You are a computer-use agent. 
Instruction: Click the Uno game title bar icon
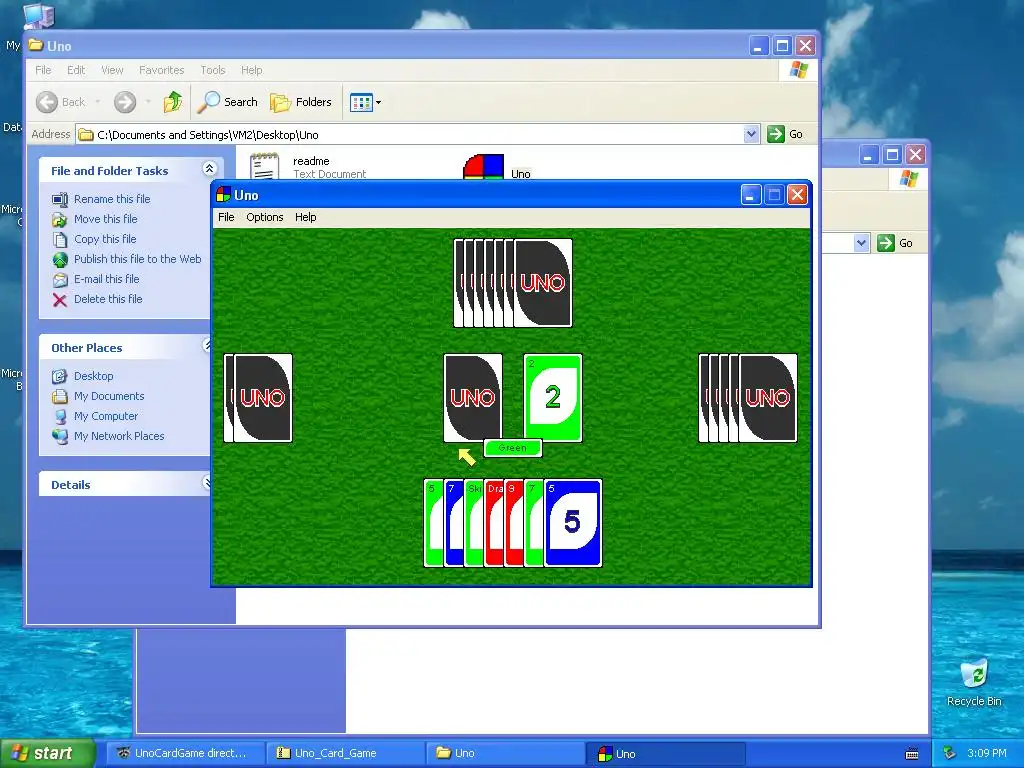click(223, 195)
